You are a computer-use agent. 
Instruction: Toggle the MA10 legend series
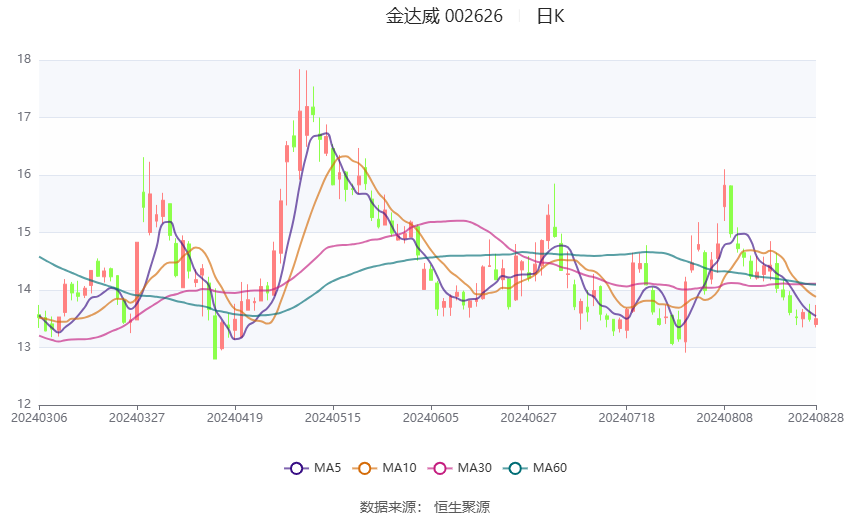tap(384, 468)
